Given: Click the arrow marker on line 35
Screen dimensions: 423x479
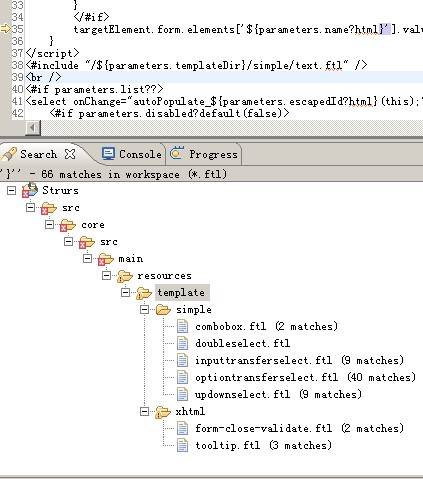Looking at the screenshot, I should tap(5, 29).
